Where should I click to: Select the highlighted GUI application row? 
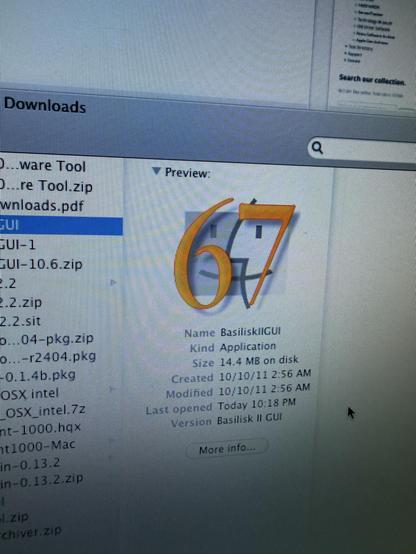point(61,225)
